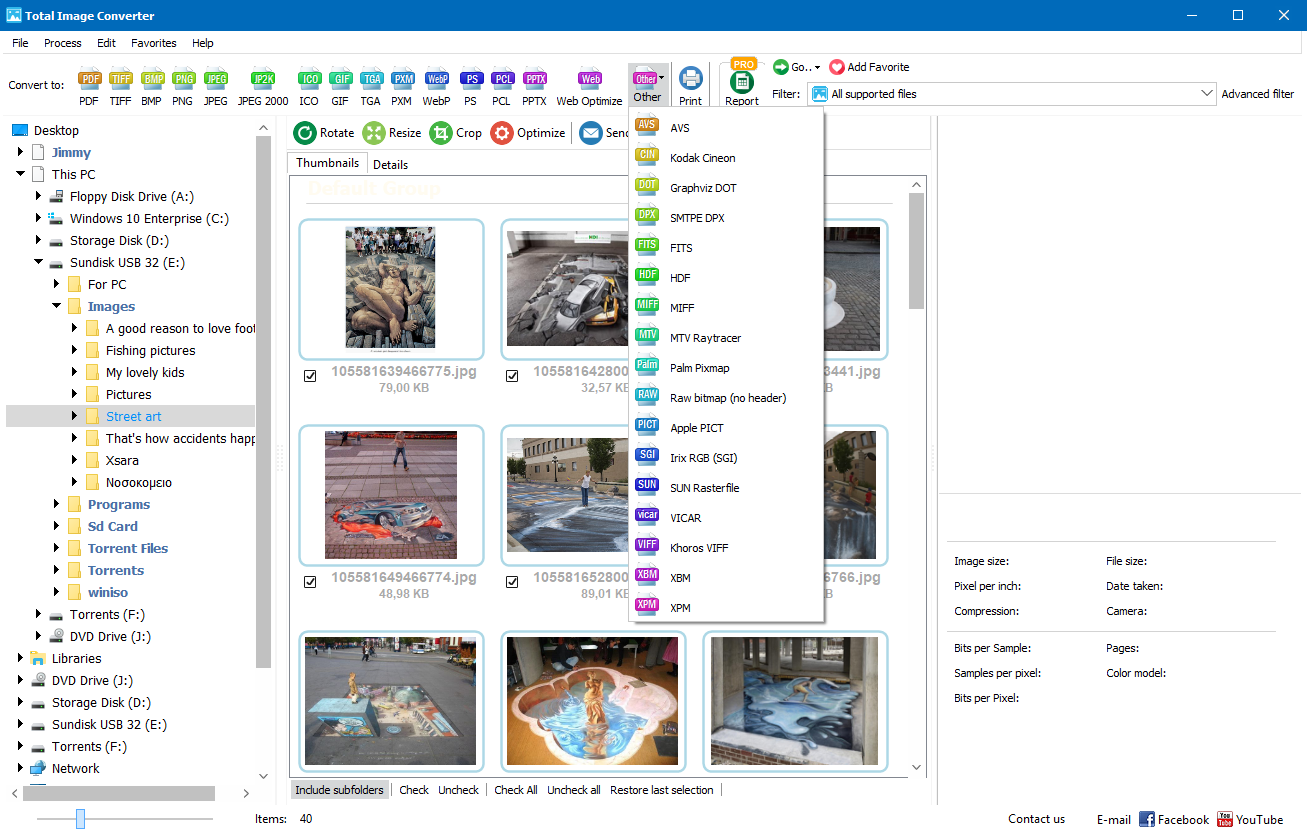Image resolution: width=1307 pixels, height=835 pixels.
Task: Select JPEG 2000 conversion icon
Action: pos(263,87)
